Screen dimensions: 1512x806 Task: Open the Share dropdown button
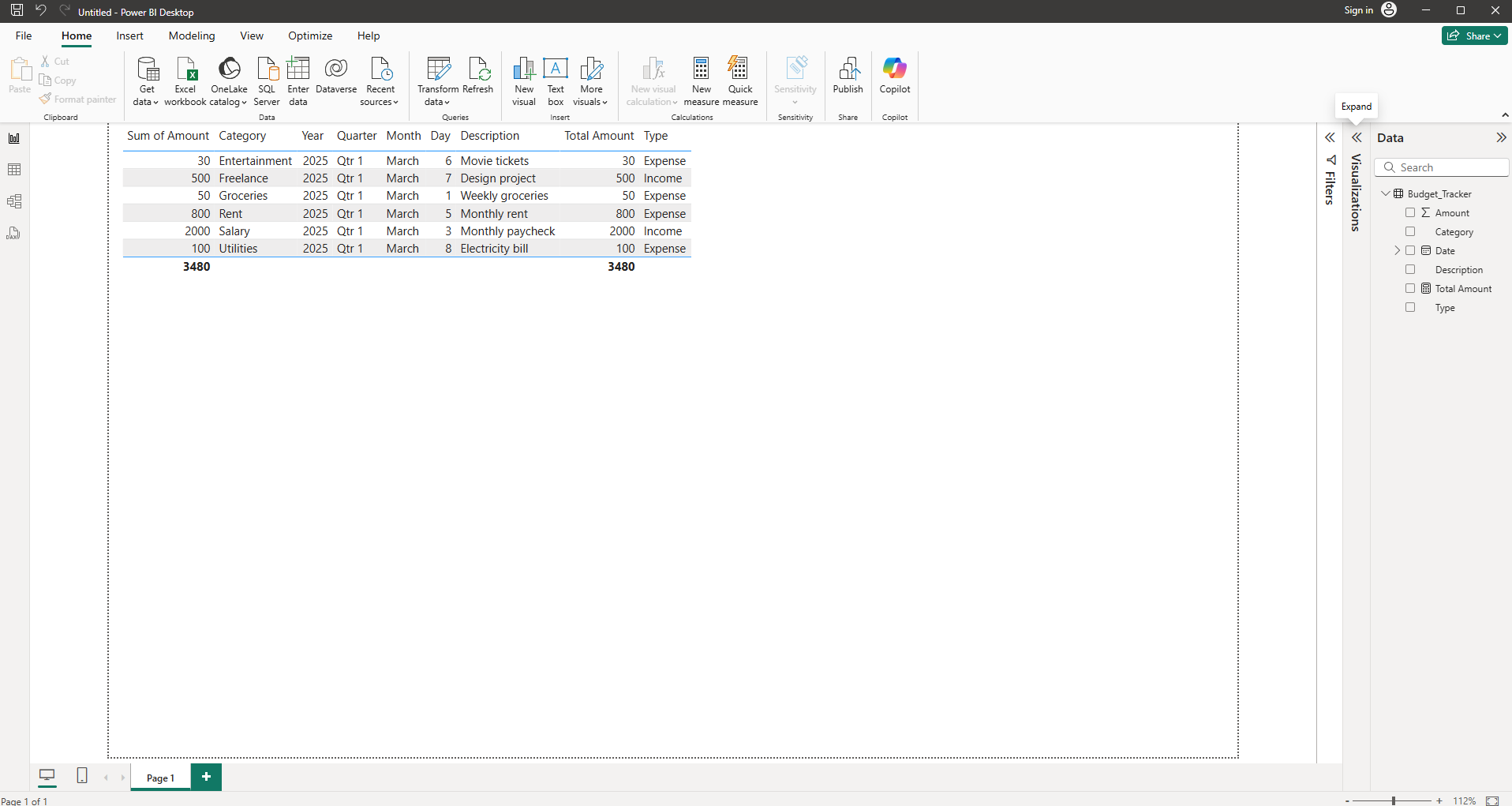(x=1474, y=36)
